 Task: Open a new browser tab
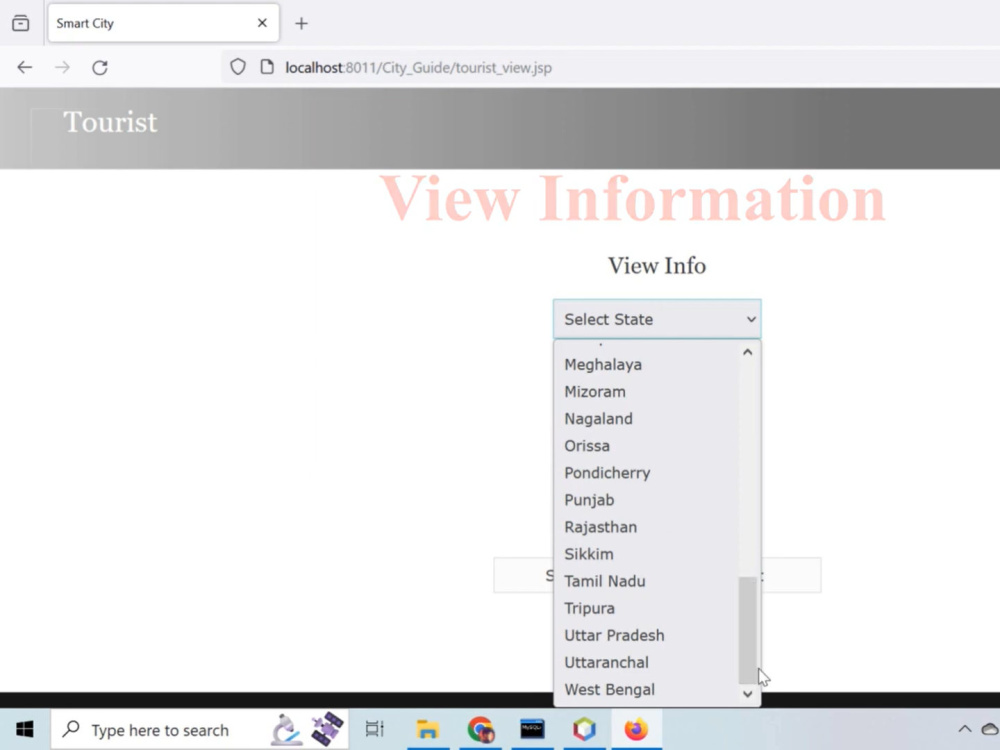(x=301, y=24)
